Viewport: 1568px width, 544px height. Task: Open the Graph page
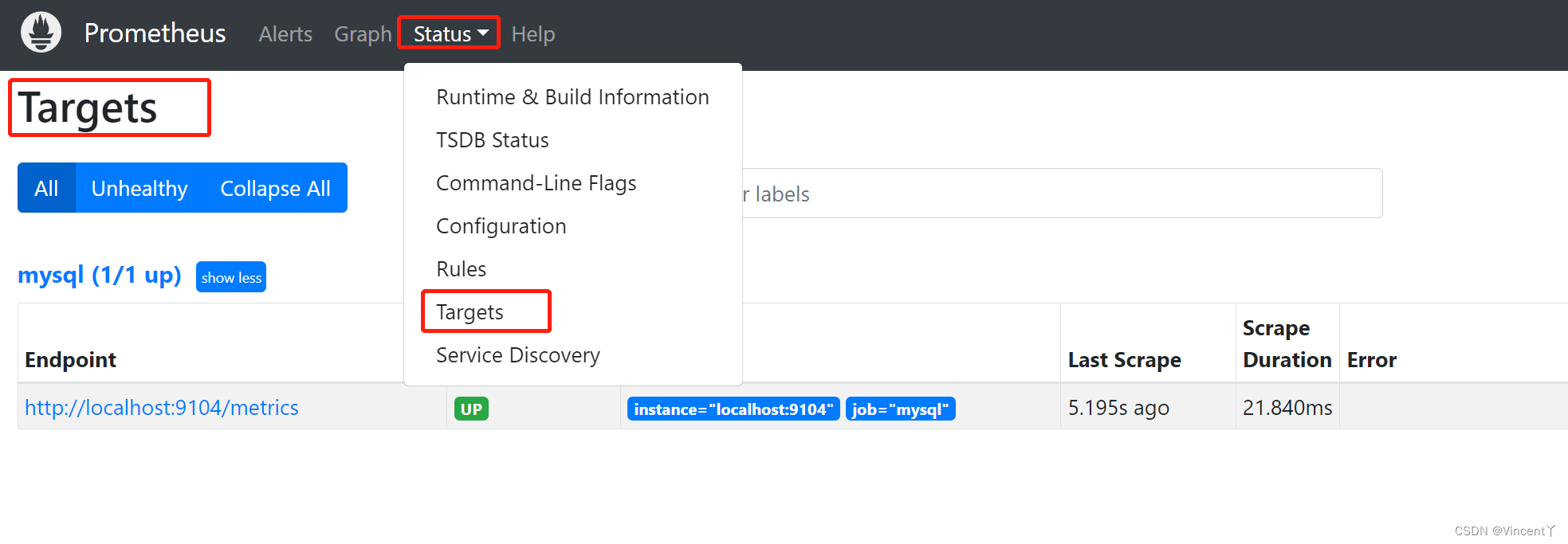pyautogui.click(x=363, y=34)
